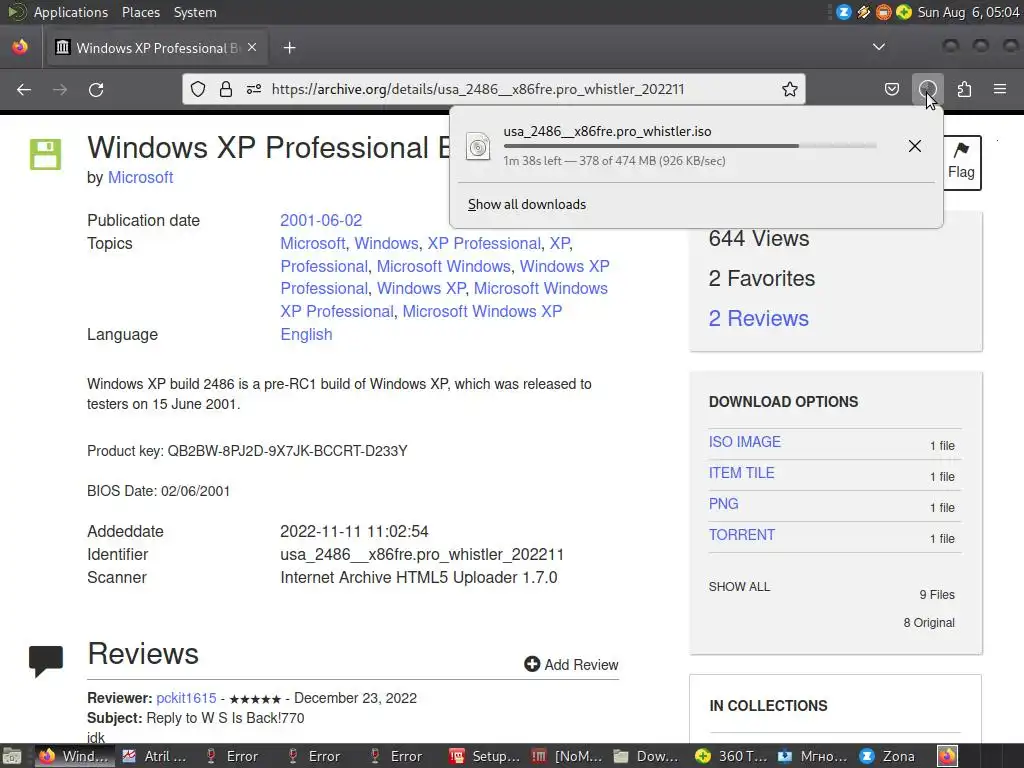The height and width of the screenshot is (768, 1024).
Task: Switch to [NoM... taskbar window
Action: (566, 756)
